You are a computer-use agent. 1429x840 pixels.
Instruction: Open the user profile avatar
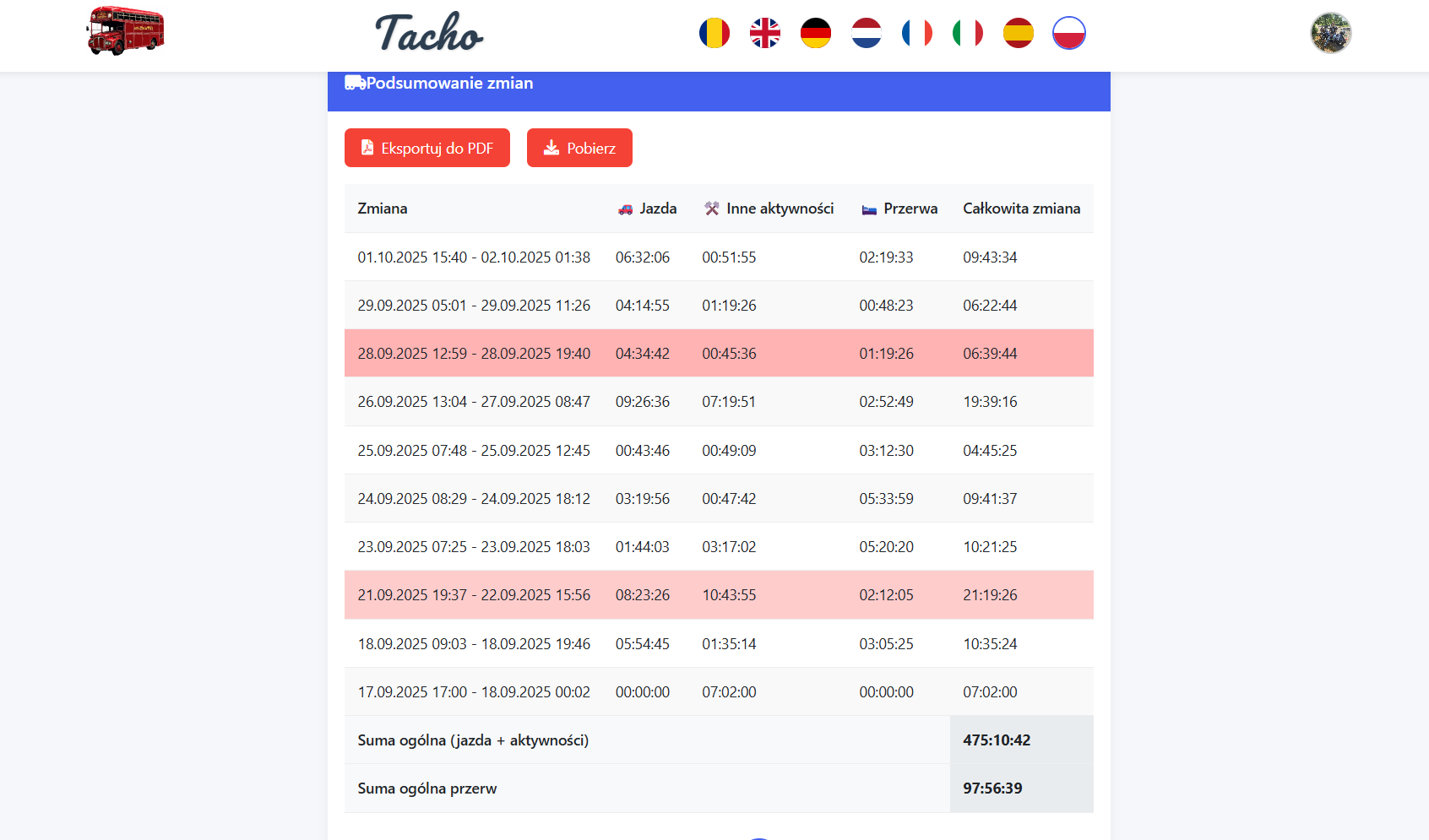[1330, 33]
